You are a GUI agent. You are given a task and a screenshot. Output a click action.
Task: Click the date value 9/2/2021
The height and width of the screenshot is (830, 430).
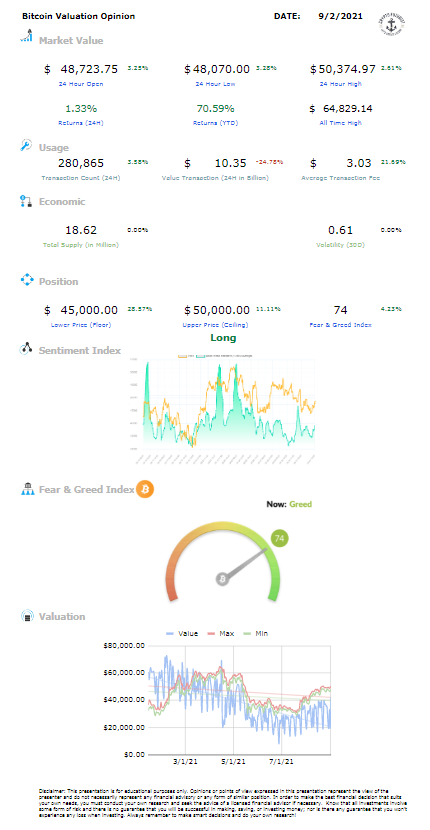click(341, 16)
